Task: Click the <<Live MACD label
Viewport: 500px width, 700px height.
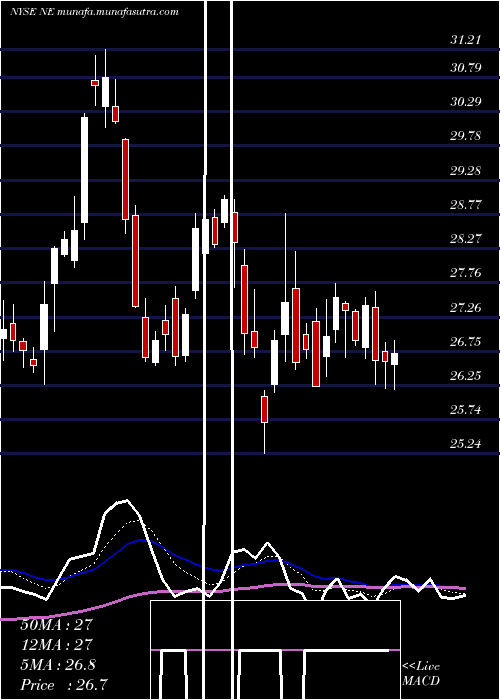Action: tap(421, 673)
